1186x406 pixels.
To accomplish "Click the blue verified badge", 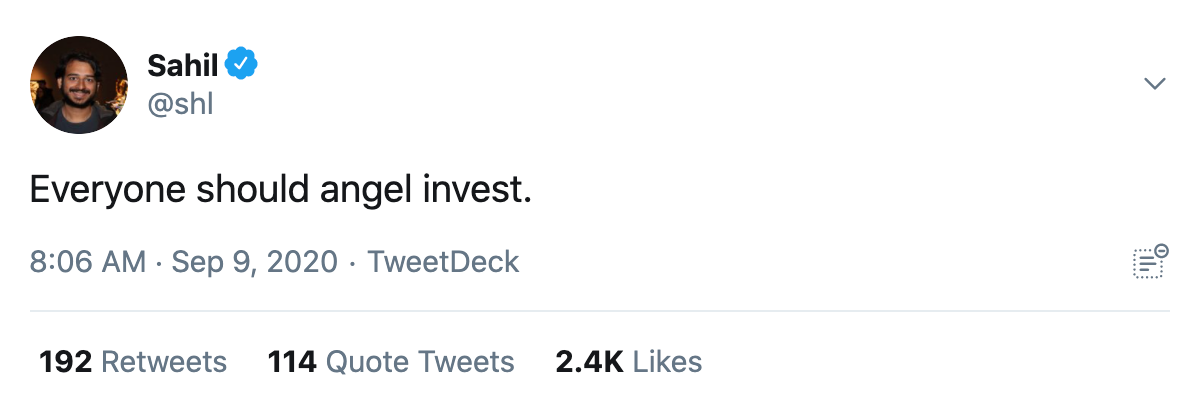I will (x=242, y=65).
